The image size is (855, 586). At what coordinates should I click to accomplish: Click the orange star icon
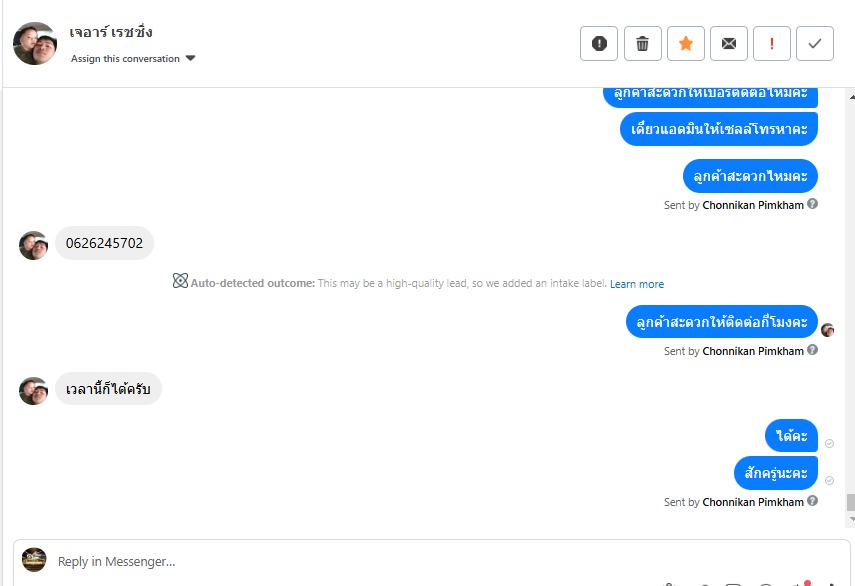(x=686, y=44)
